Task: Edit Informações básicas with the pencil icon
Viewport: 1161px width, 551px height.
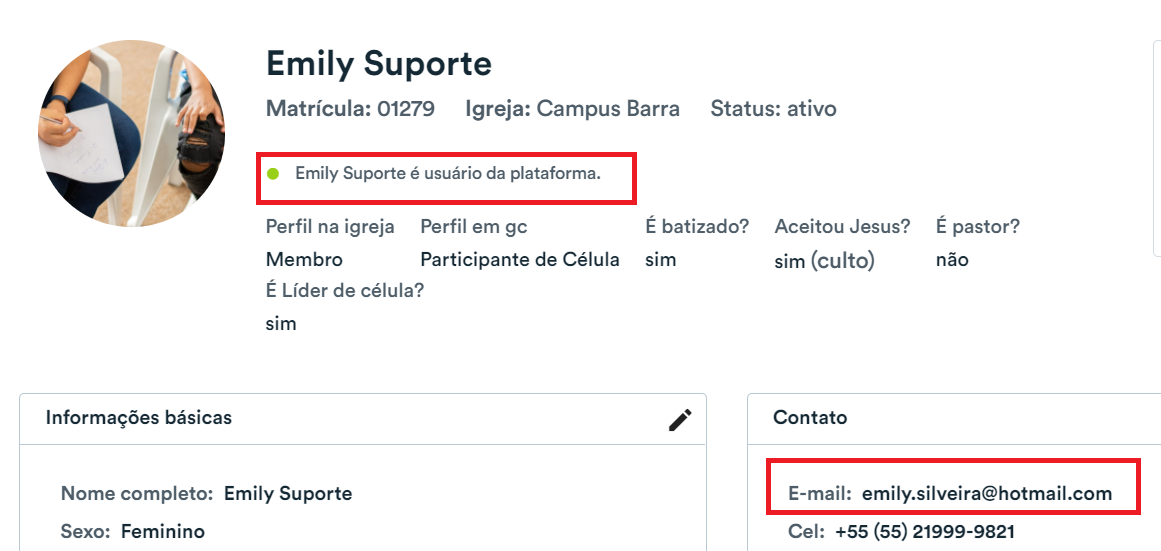Action: pos(680,420)
